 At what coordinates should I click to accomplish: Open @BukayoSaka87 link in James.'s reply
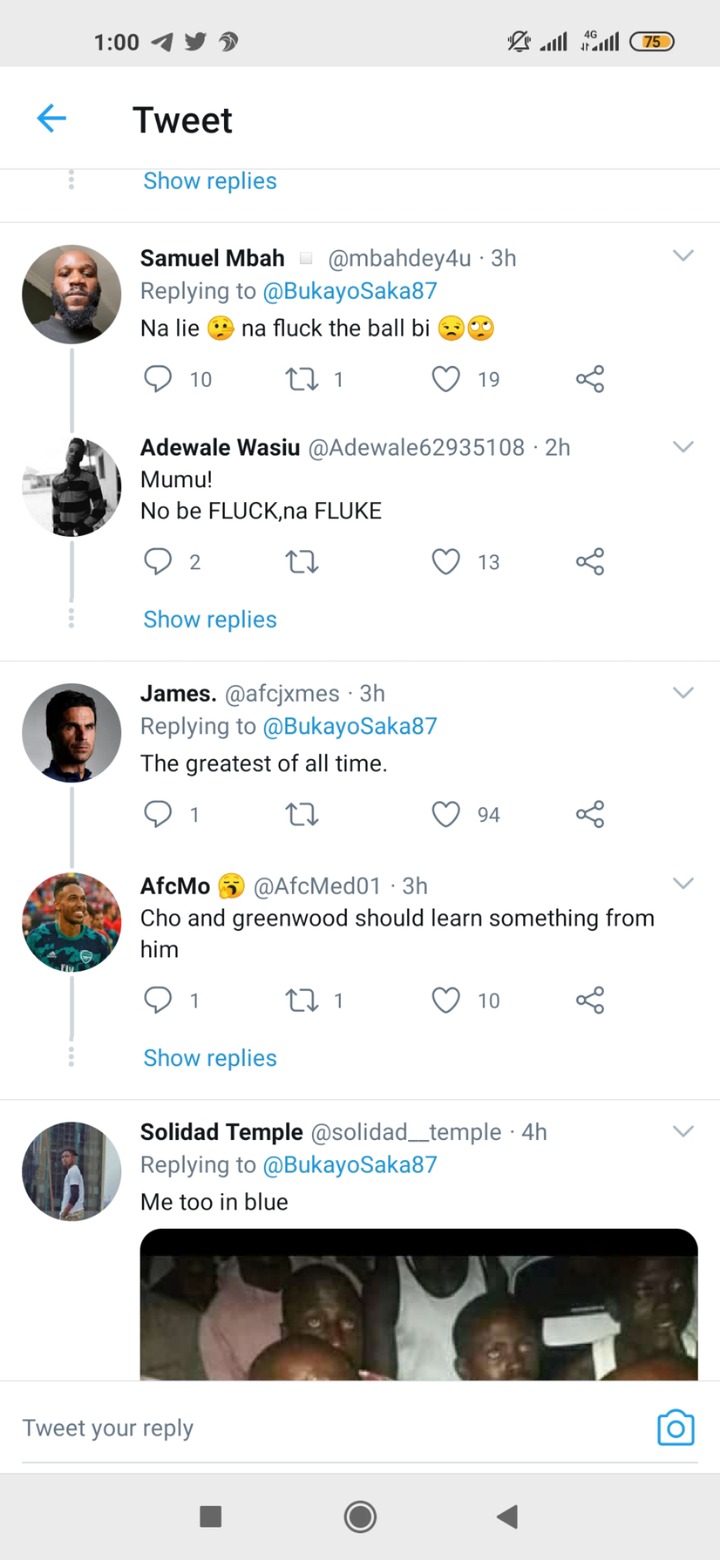(x=350, y=726)
